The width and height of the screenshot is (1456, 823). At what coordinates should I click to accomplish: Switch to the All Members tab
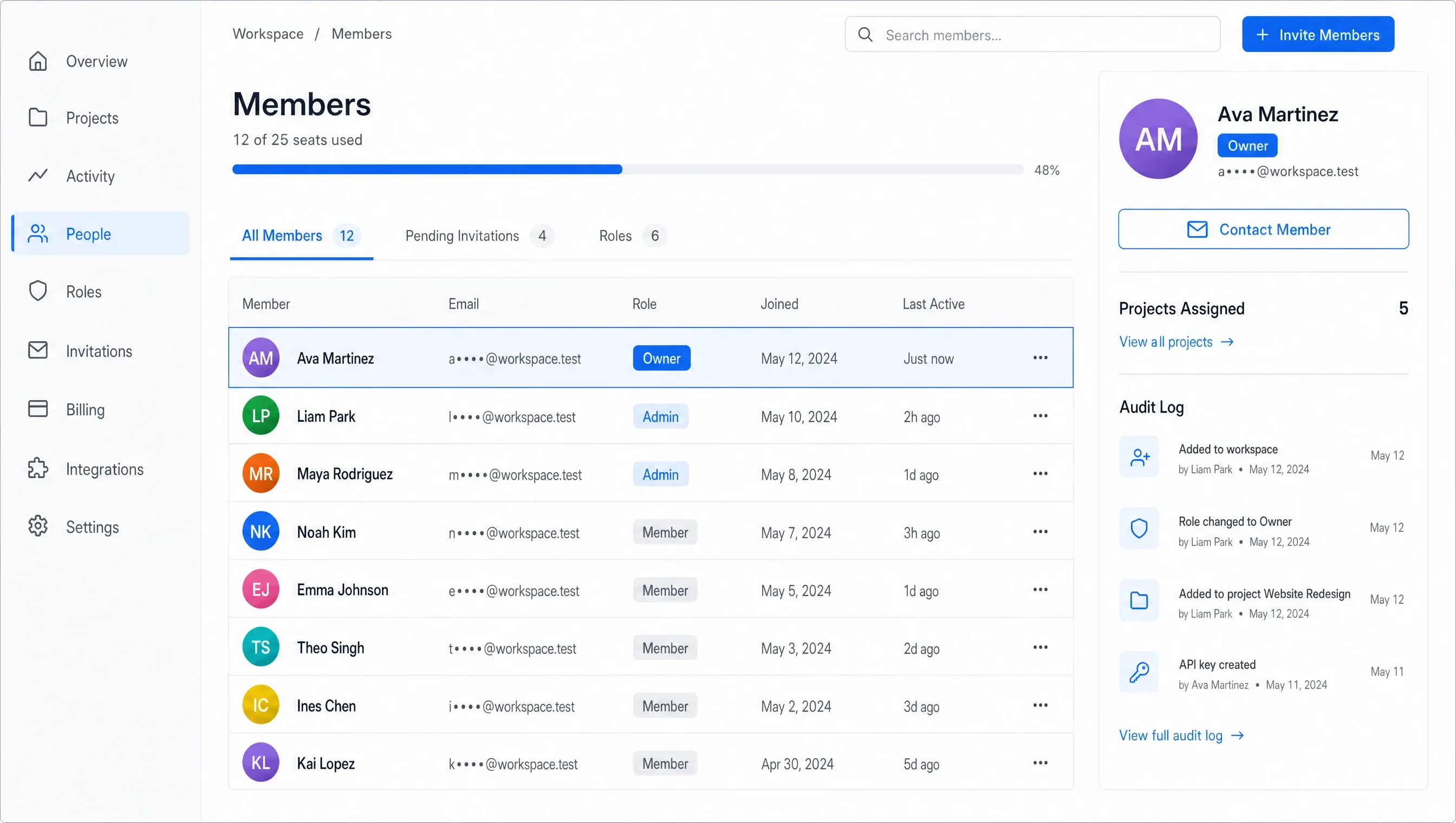point(301,236)
